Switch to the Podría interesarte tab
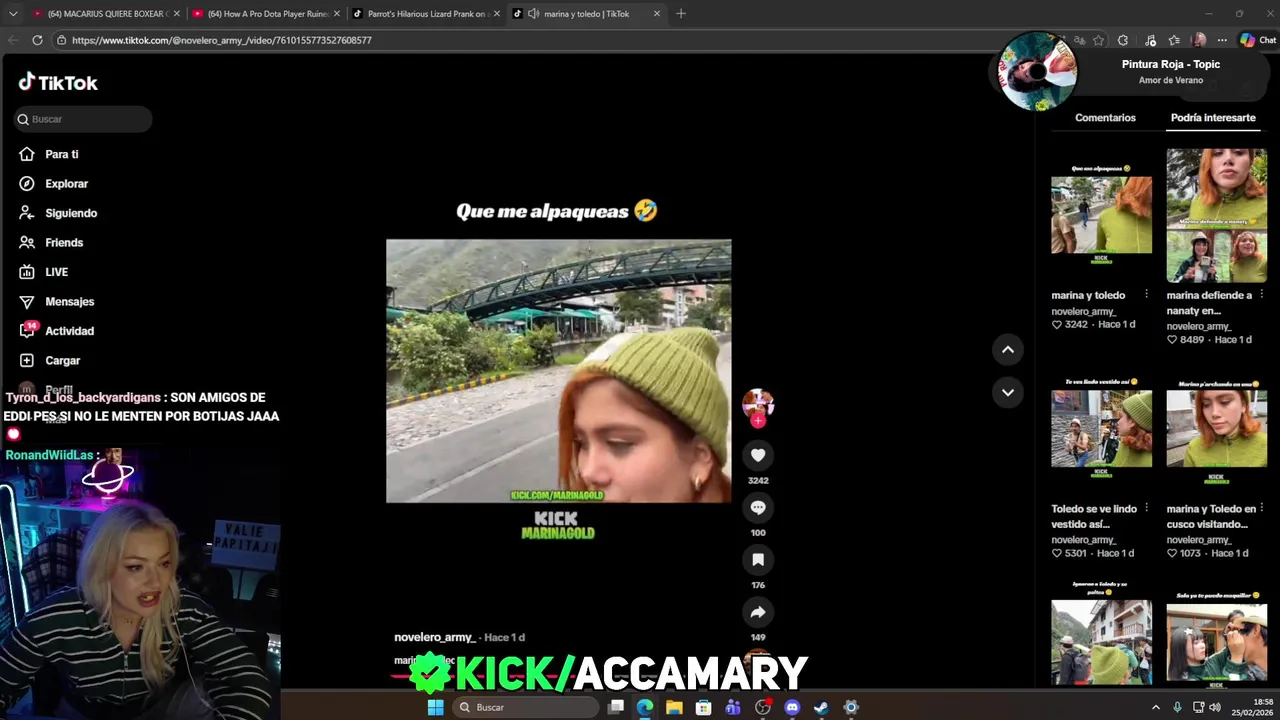The width and height of the screenshot is (1280, 720). point(1213,118)
